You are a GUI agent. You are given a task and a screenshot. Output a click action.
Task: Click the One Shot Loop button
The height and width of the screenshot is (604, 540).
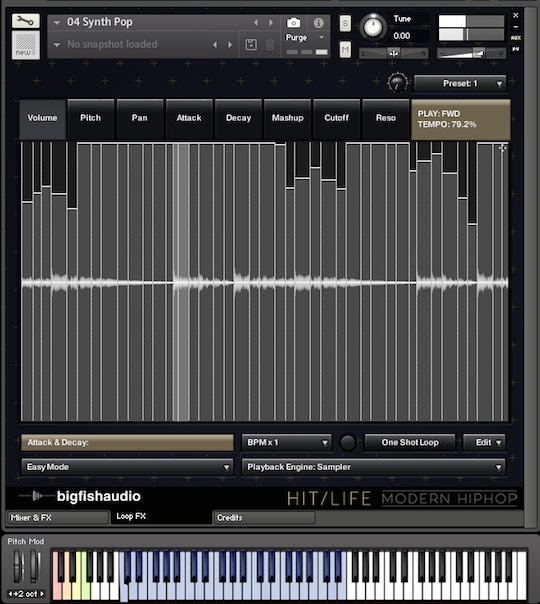point(410,443)
